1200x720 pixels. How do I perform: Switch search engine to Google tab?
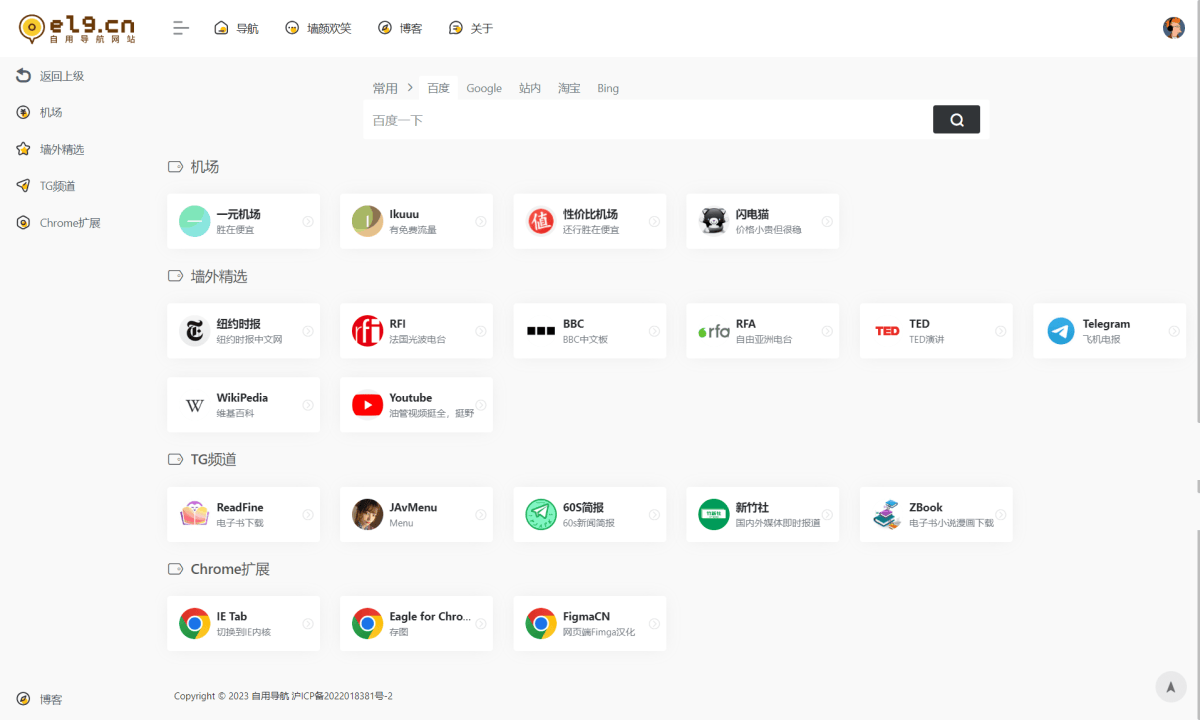484,88
